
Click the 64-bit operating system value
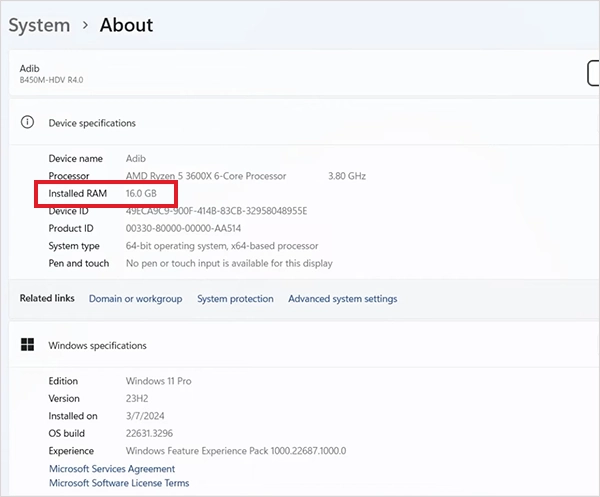tap(222, 246)
